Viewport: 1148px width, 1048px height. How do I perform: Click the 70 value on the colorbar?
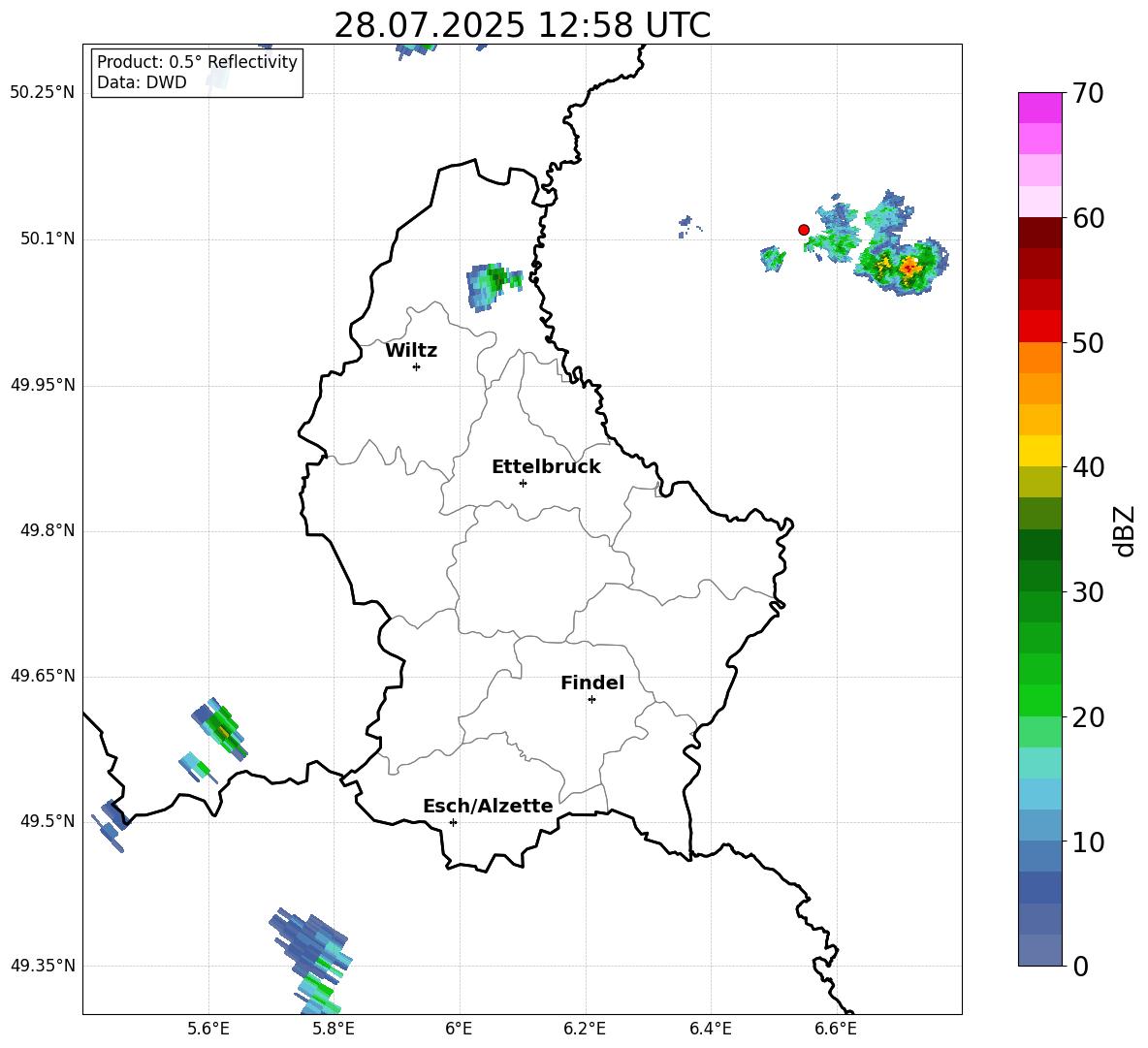(1088, 94)
